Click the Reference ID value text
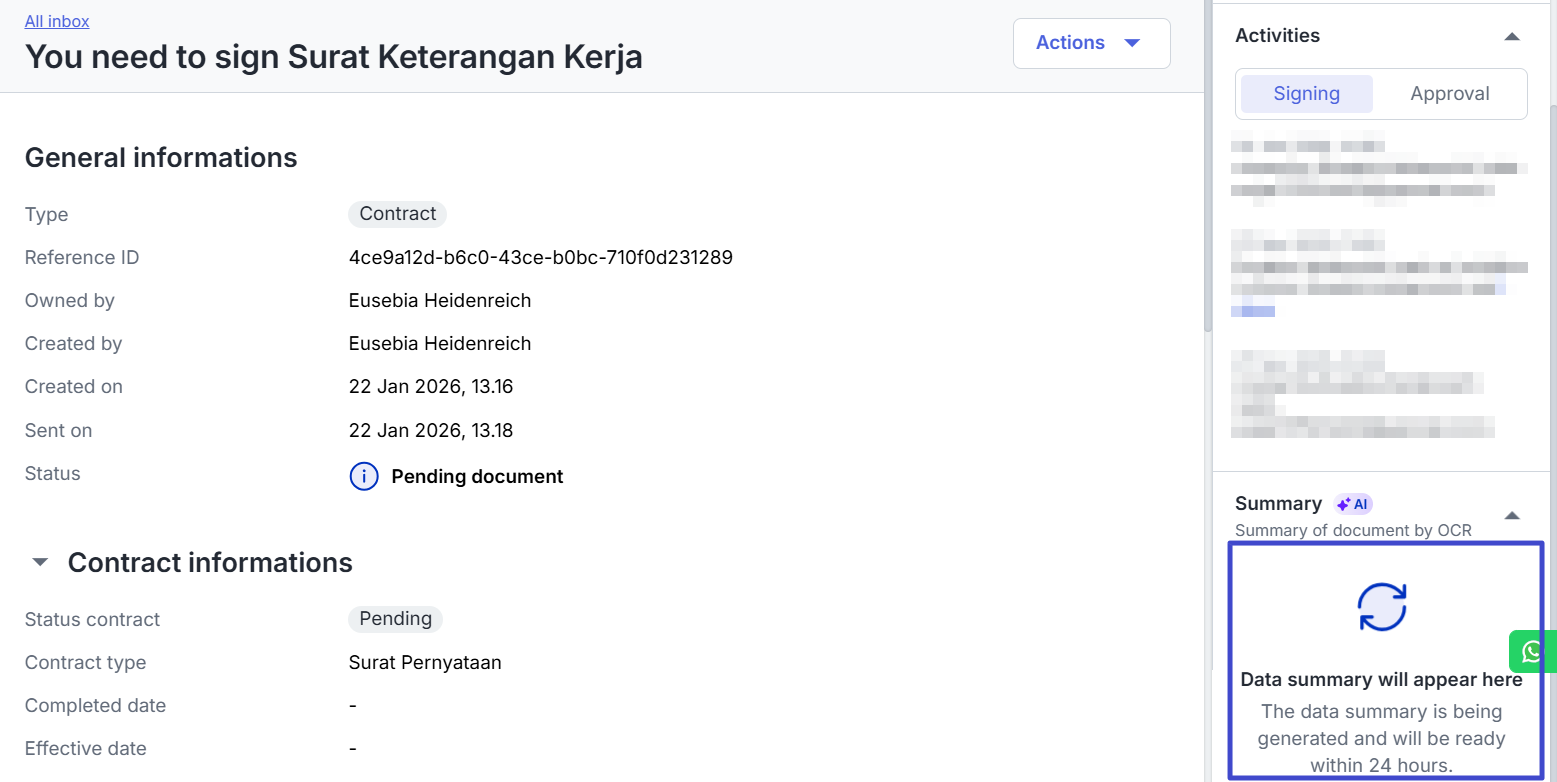Viewport: 1557px width, 782px height. coord(540,258)
